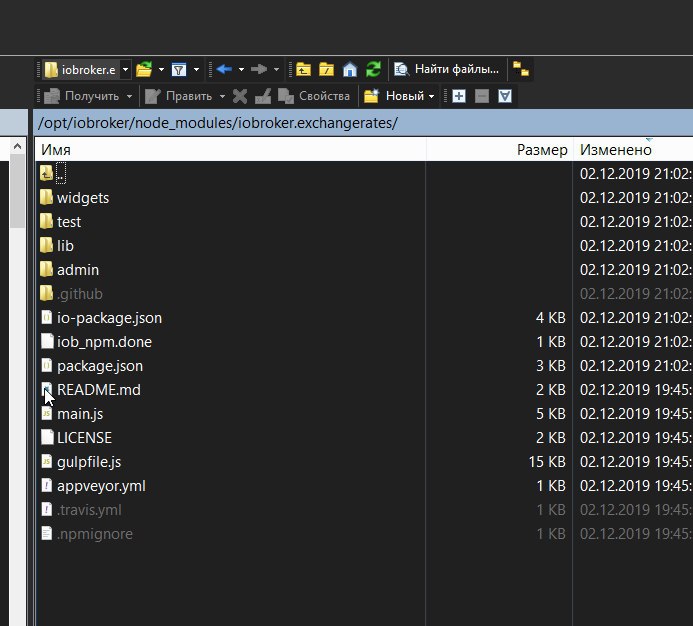Image resolution: width=693 pixels, height=626 pixels.
Task: Go to parent directory icon
Action: point(304,69)
